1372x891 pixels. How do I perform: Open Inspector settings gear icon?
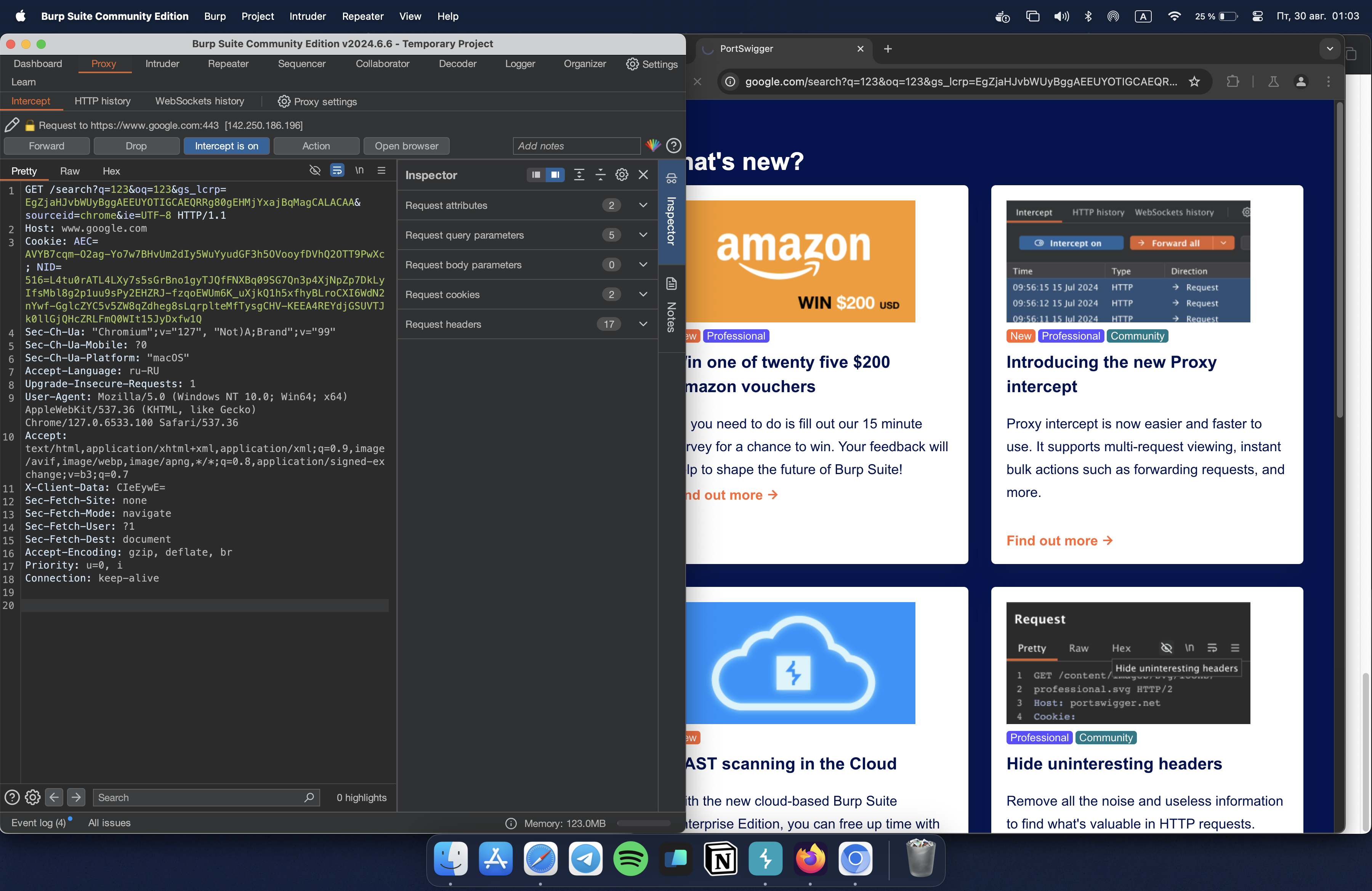tap(622, 175)
